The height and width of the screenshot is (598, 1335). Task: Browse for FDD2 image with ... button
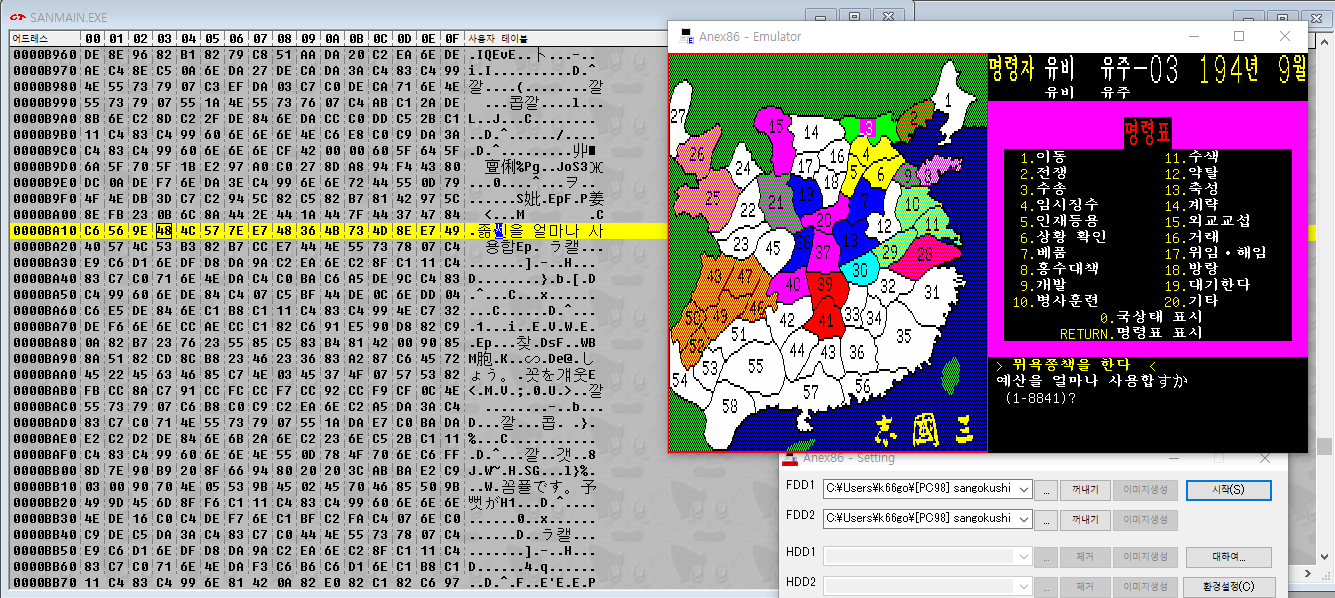tap(1045, 520)
